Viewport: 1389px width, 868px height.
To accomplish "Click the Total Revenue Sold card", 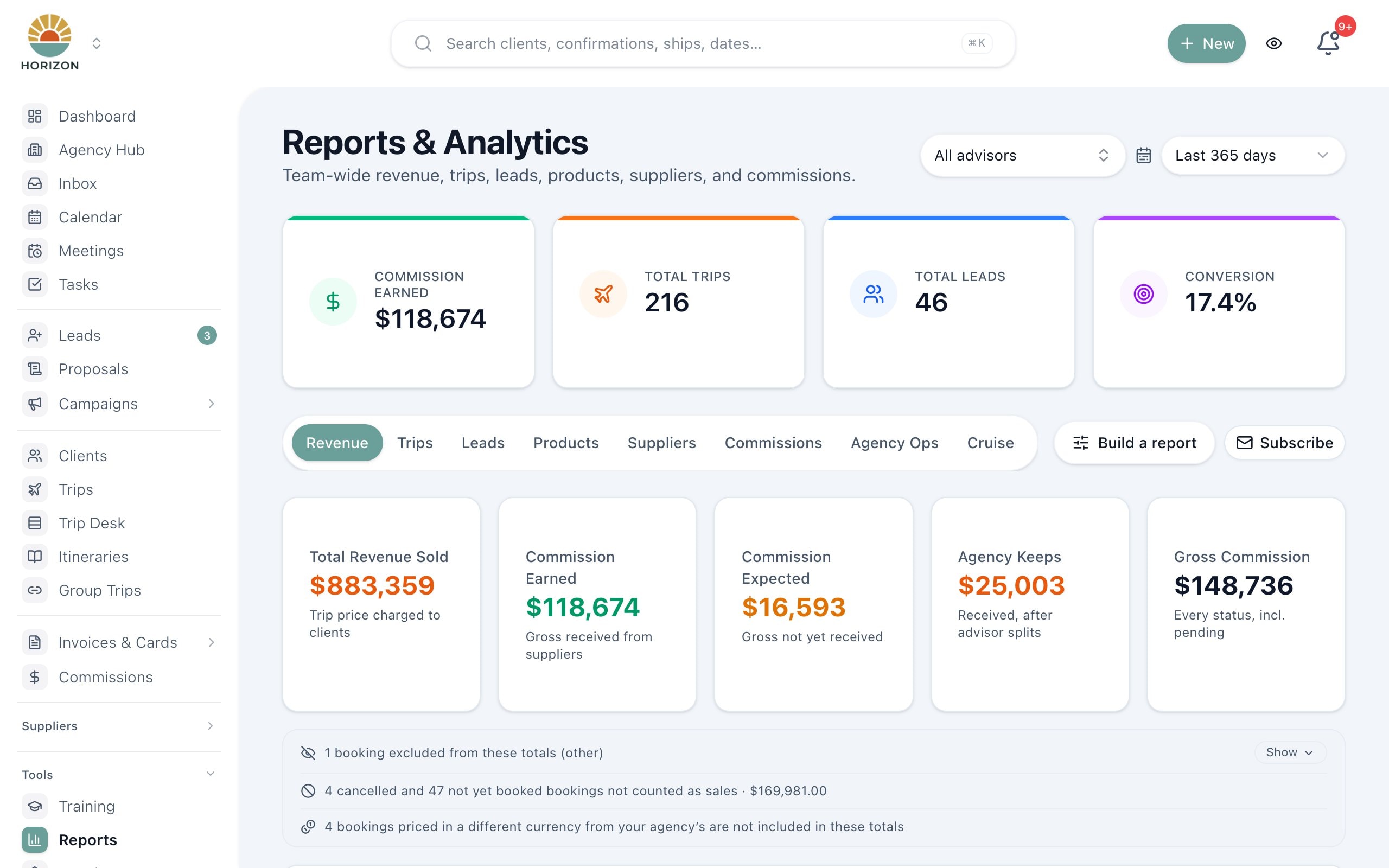I will point(381,604).
